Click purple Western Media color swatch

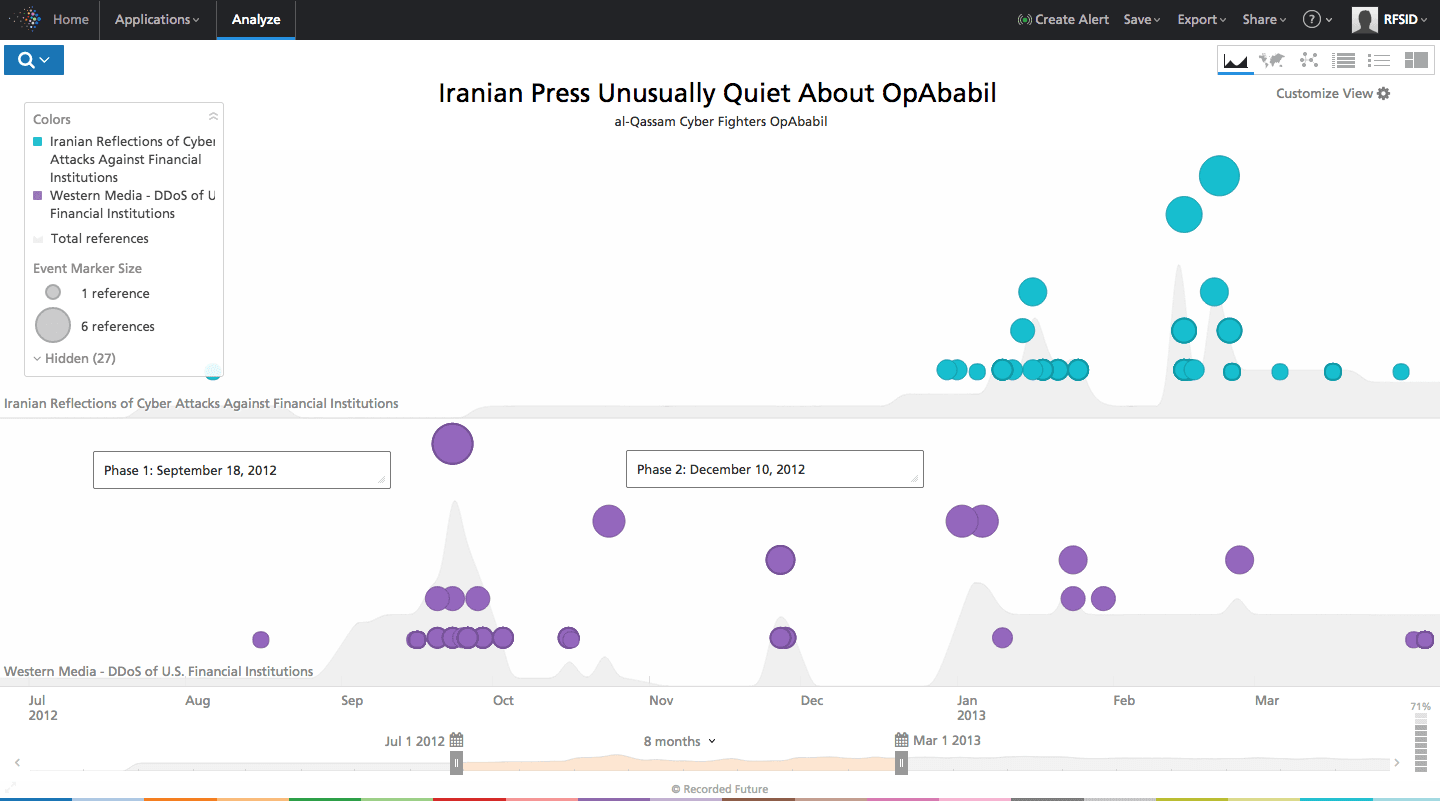point(38,196)
